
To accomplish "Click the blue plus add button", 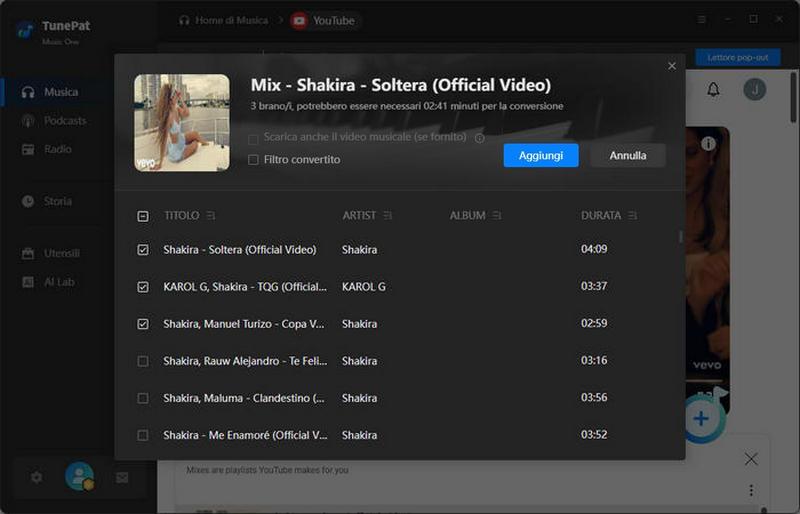I will tap(702, 418).
